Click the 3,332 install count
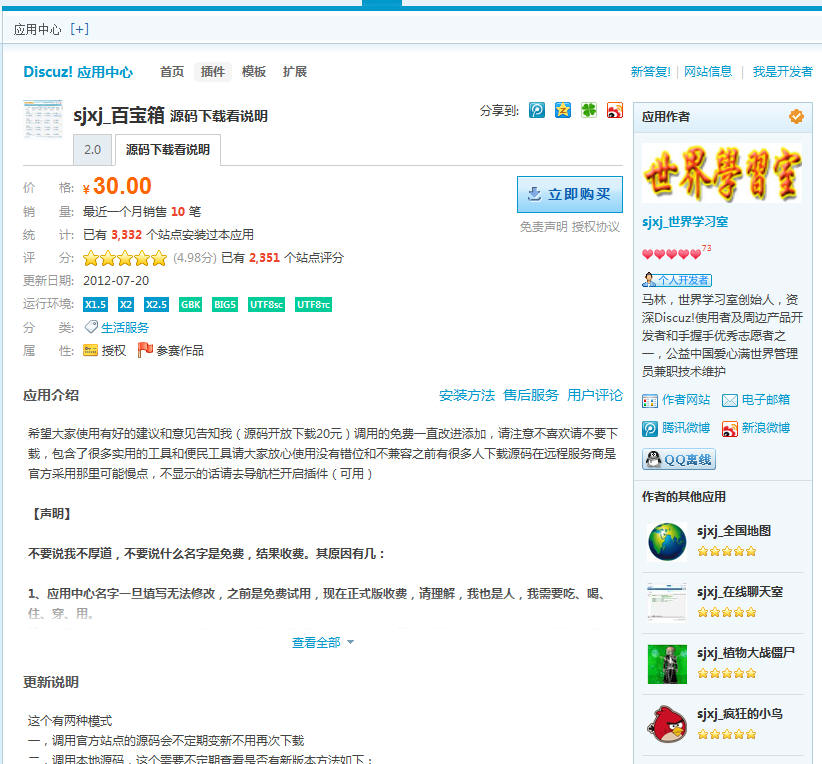The height and width of the screenshot is (764, 822). 126,234
